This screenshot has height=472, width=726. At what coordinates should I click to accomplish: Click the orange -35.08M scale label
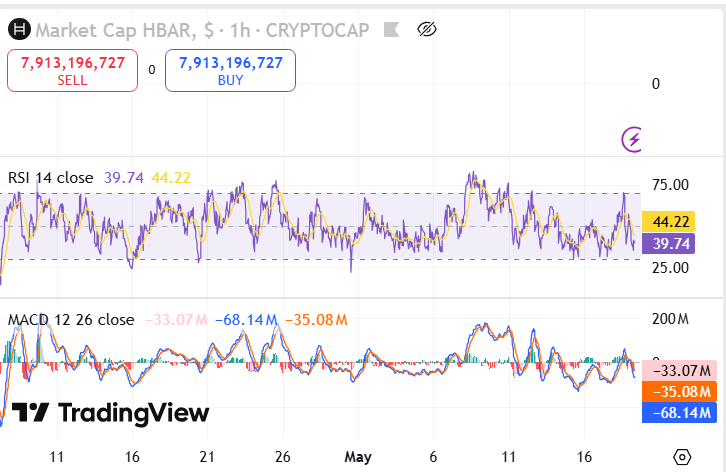click(x=679, y=392)
